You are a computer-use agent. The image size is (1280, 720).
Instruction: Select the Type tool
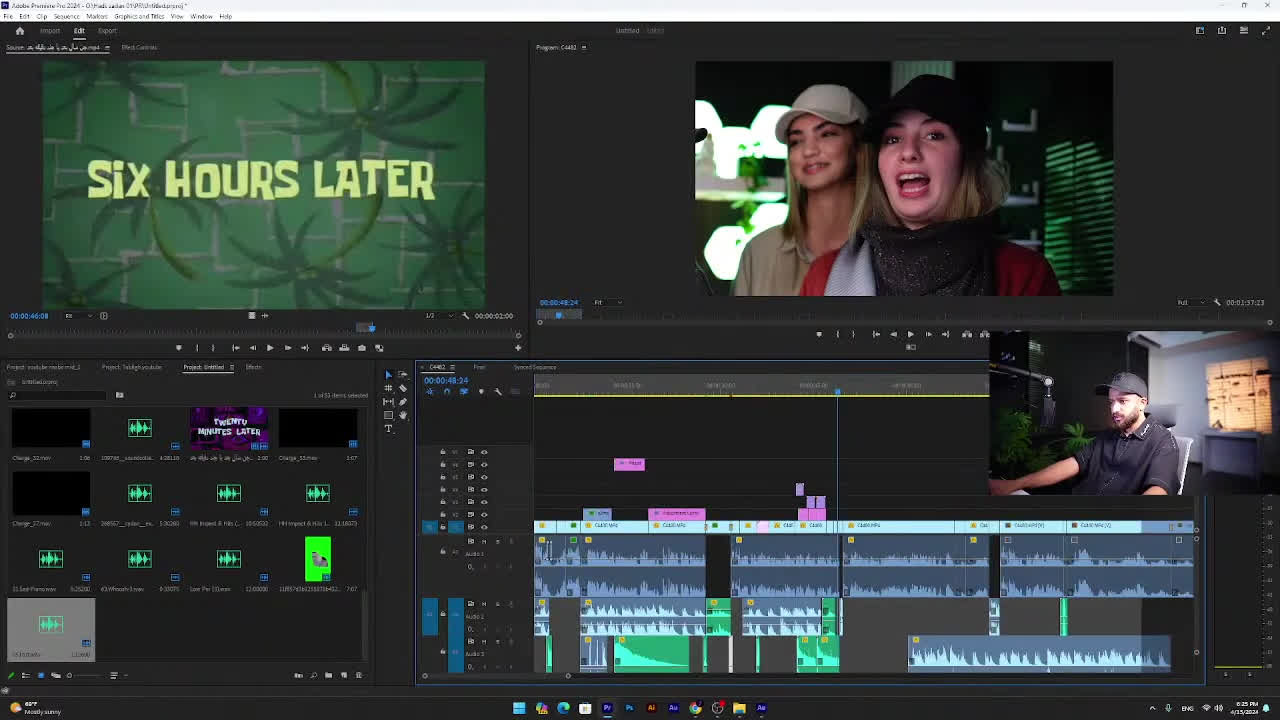coord(389,429)
